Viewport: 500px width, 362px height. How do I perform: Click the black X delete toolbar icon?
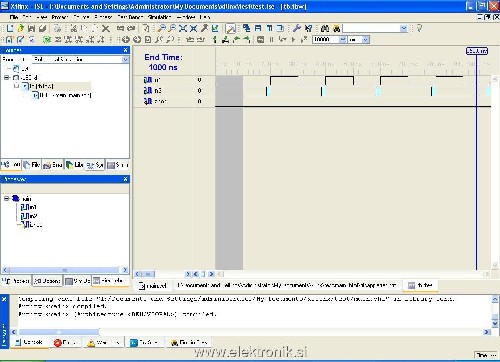point(106,29)
